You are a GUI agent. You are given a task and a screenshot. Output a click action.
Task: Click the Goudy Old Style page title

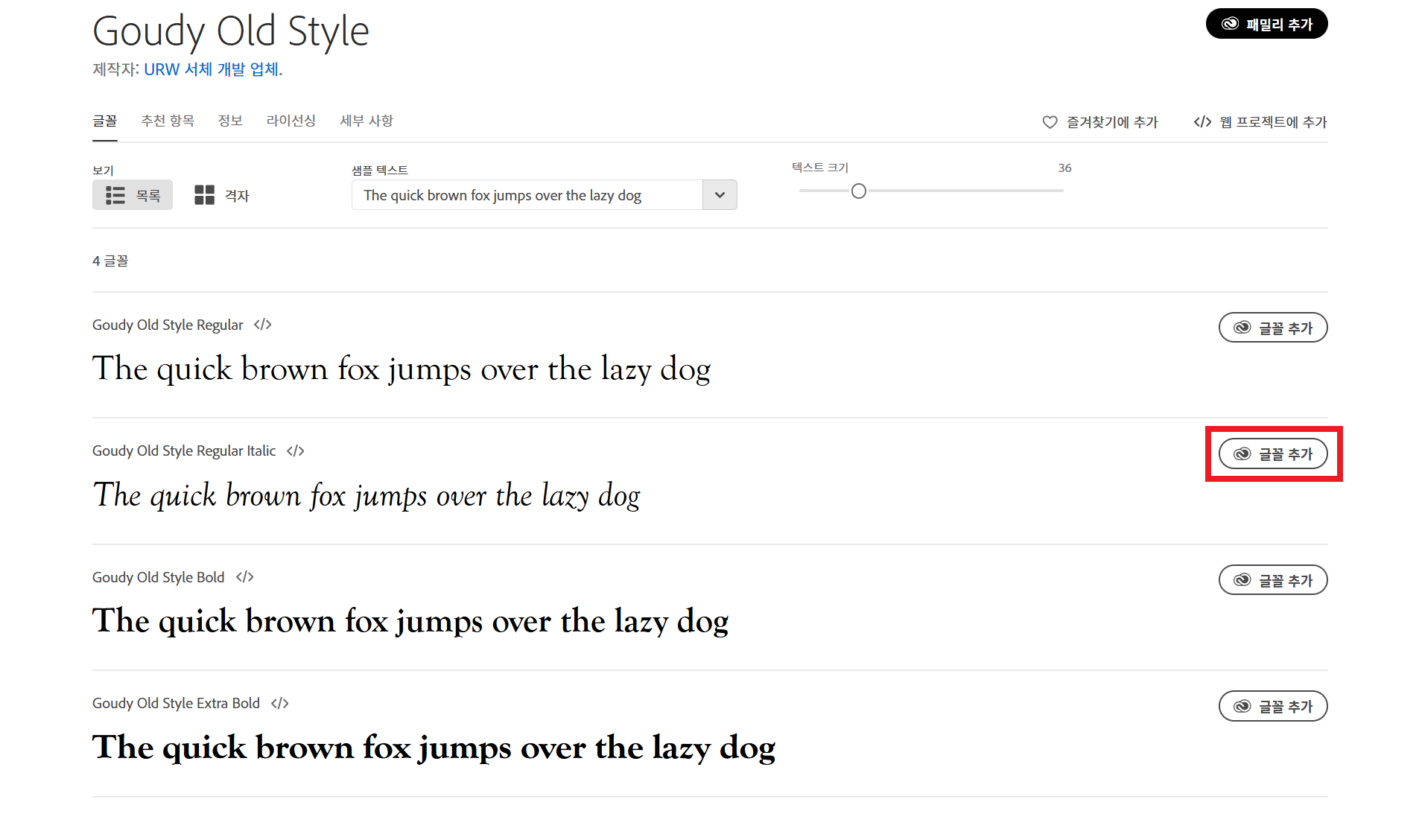tap(231, 31)
